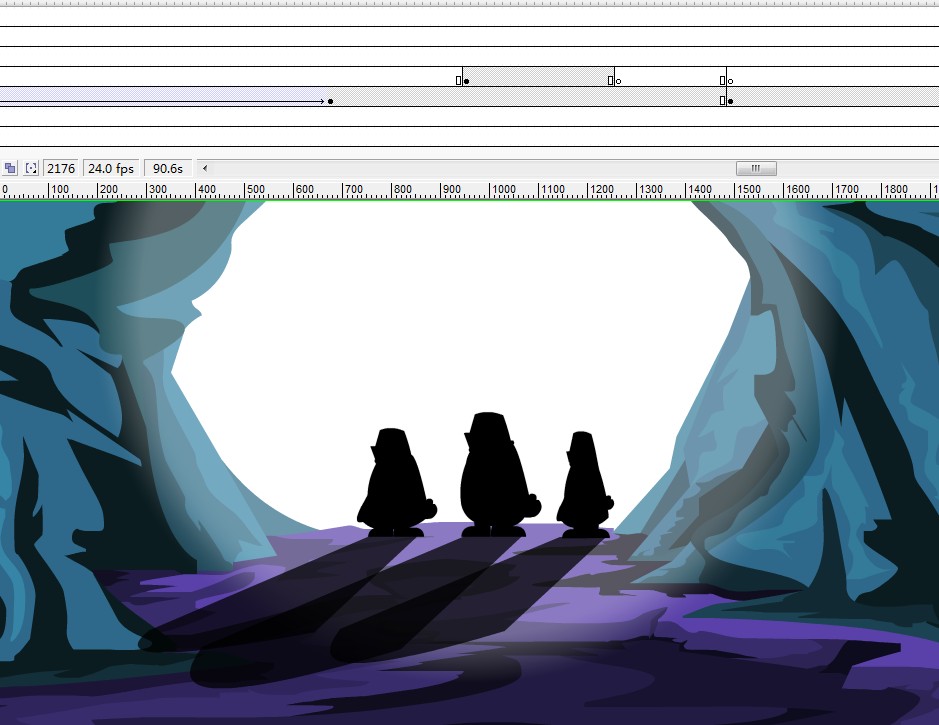Click inside the shaded frame span between keyframes
This screenshot has width=939, height=725.
(538, 77)
